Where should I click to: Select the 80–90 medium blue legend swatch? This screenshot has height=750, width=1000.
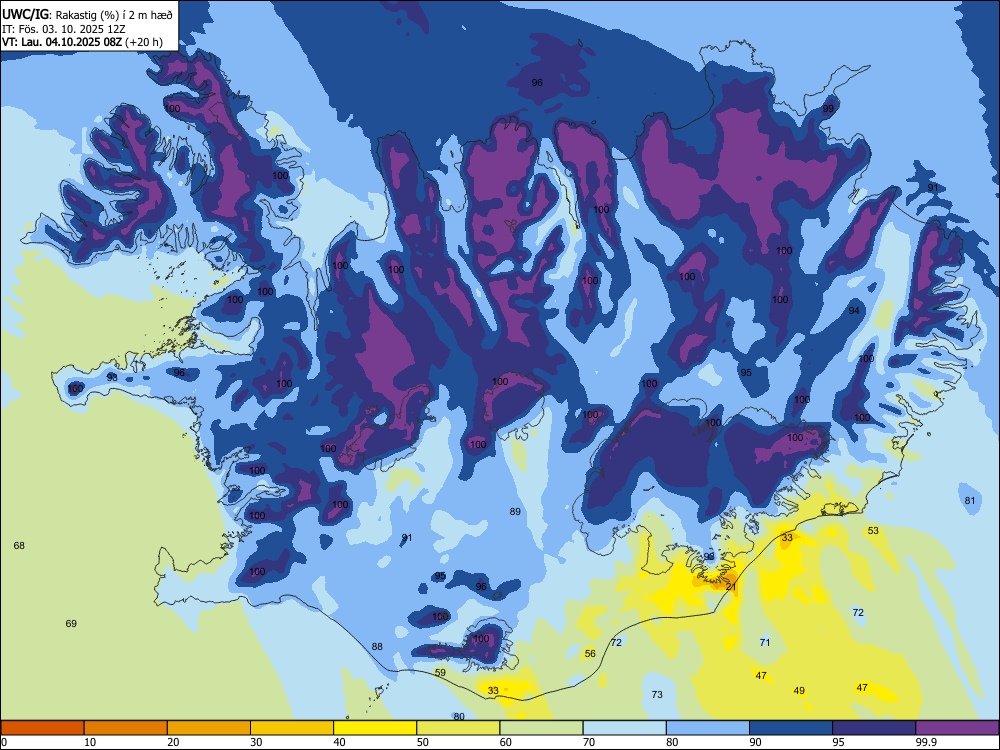point(708,728)
